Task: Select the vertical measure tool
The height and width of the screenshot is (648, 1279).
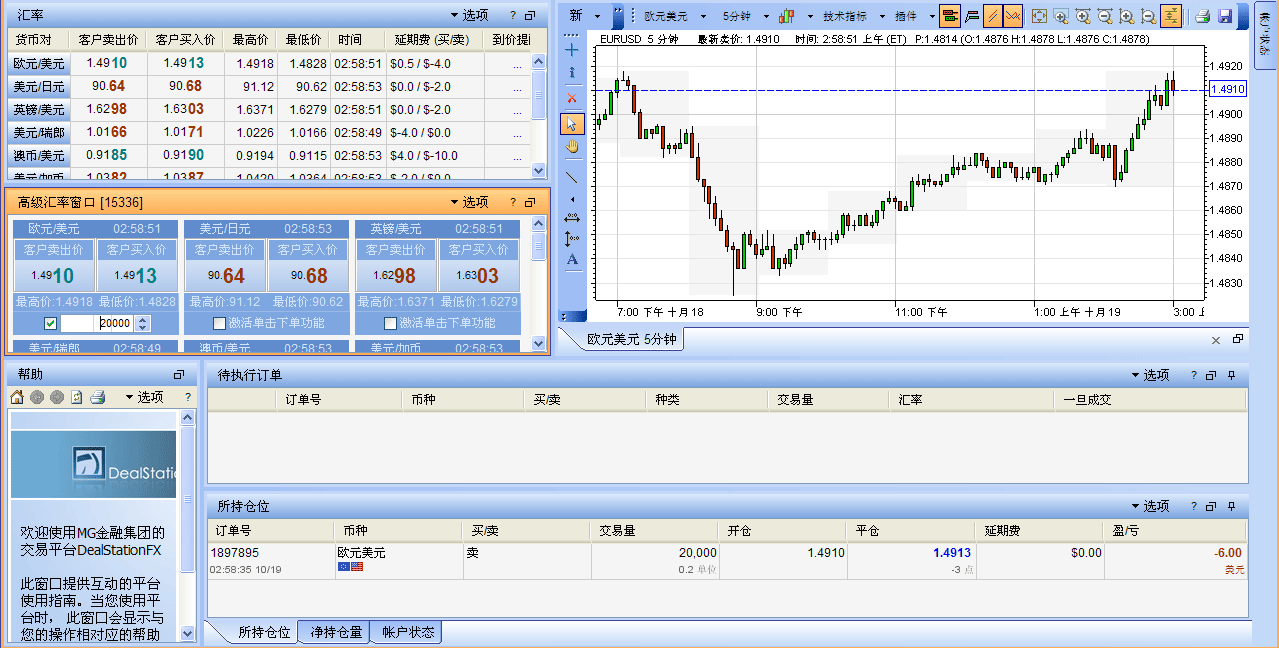Action: coord(572,238)
